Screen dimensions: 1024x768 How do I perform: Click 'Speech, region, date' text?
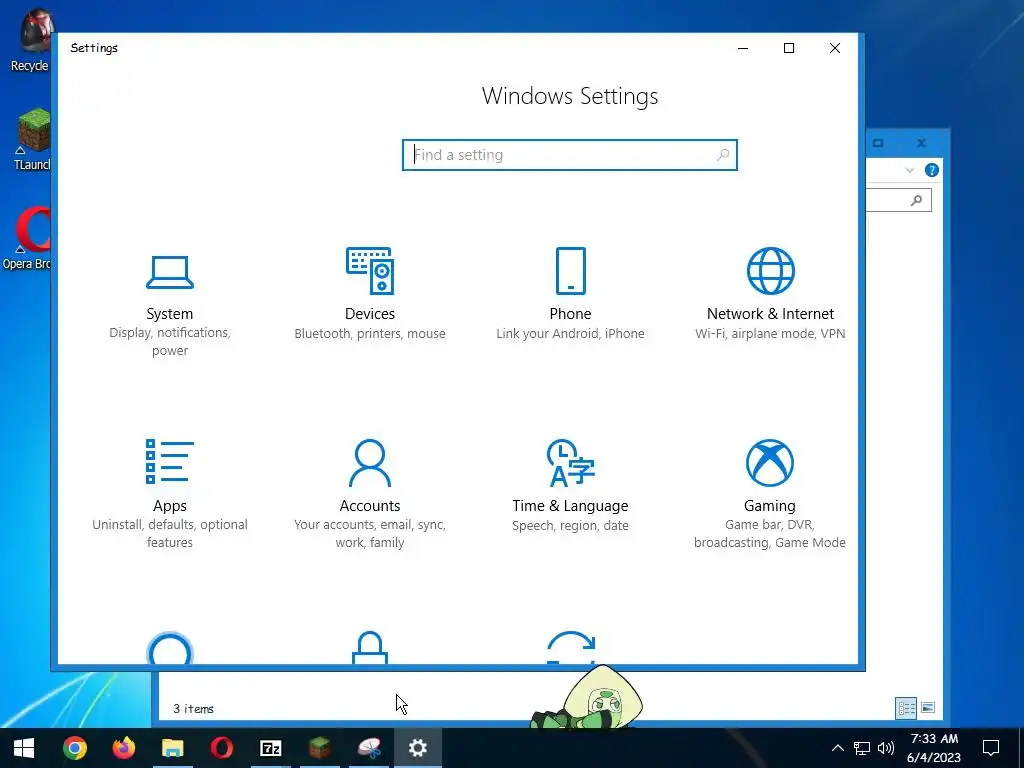click(570, 526)
